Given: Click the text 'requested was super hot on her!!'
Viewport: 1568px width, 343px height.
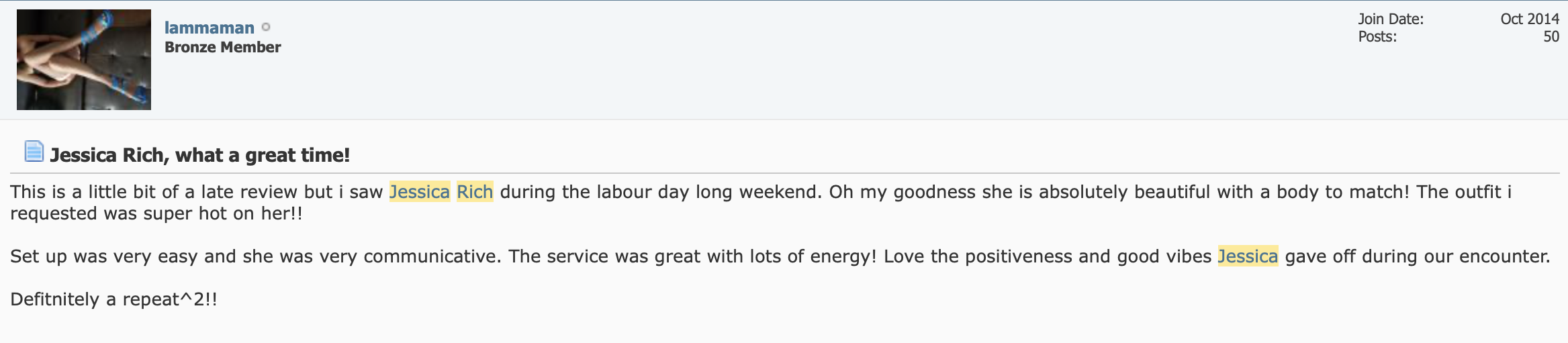Looking at the screenshot, I should (156, 213).
